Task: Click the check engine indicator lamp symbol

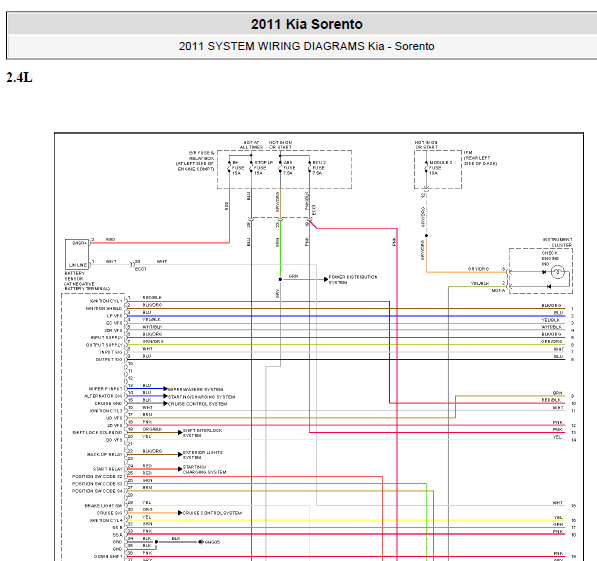Action: click(558, 272)
